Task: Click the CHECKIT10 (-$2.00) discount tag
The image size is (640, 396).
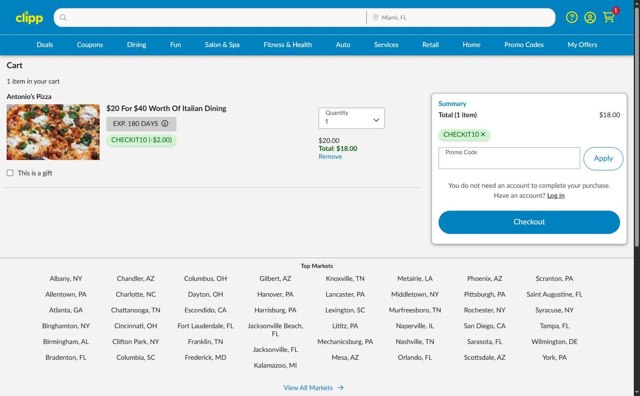Action: pos(142,140)
